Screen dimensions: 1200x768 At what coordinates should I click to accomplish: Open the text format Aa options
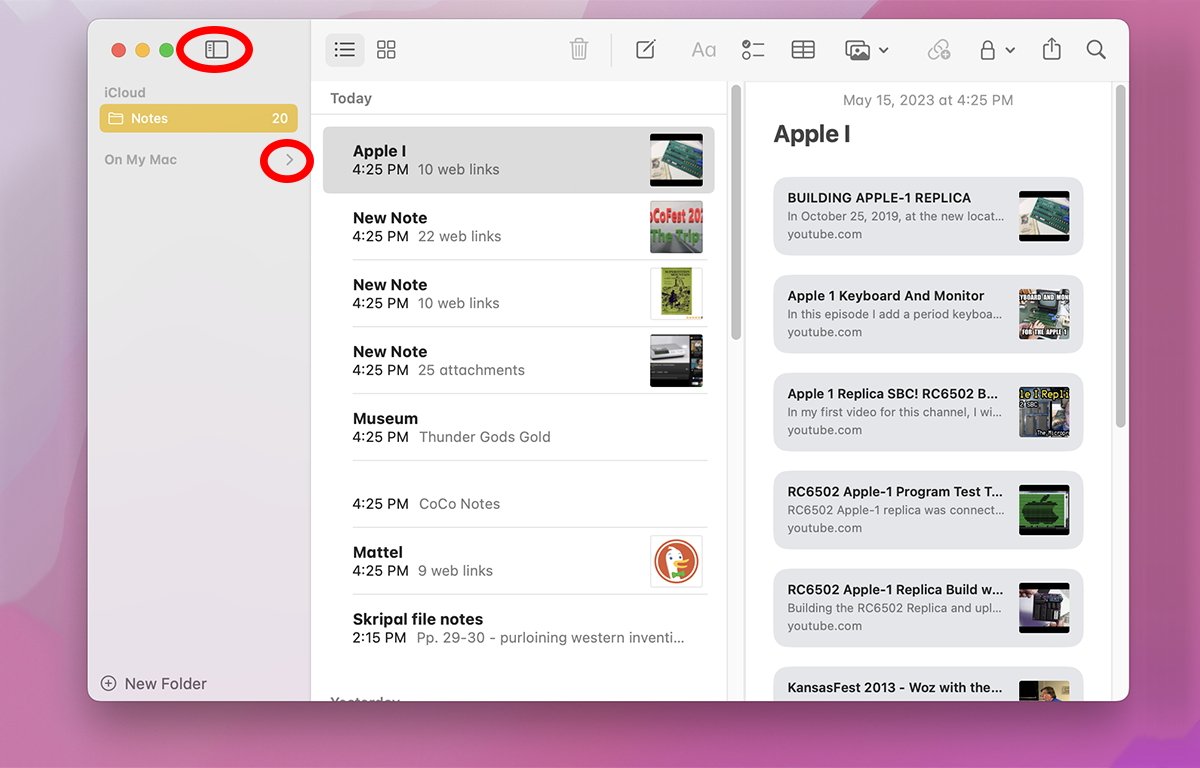point(703,49)
